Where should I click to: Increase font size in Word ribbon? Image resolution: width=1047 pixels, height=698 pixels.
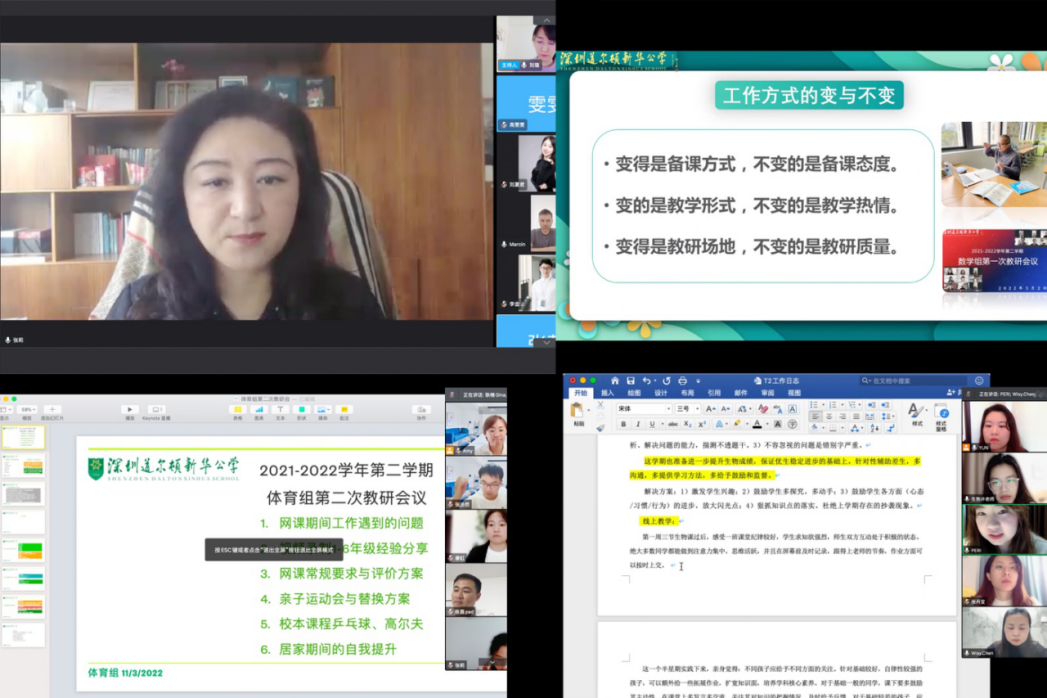[710, 409]
